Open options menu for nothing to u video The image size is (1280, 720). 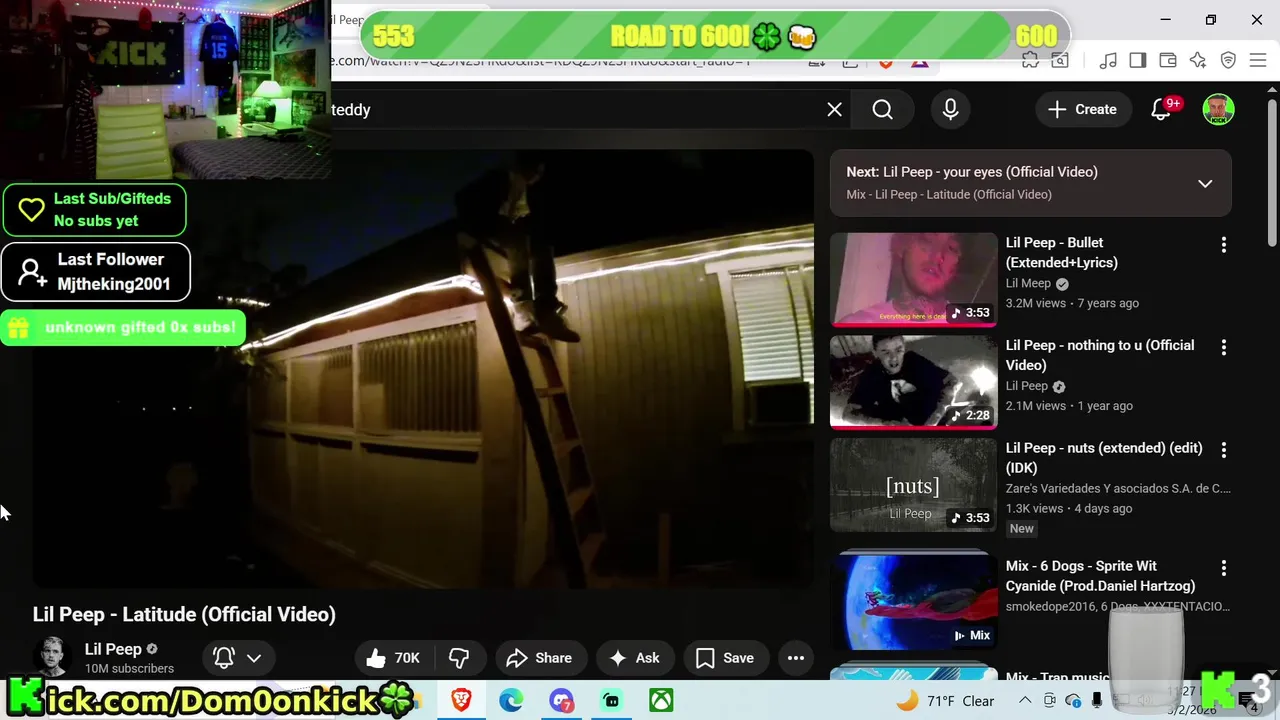pos(1223,347)
